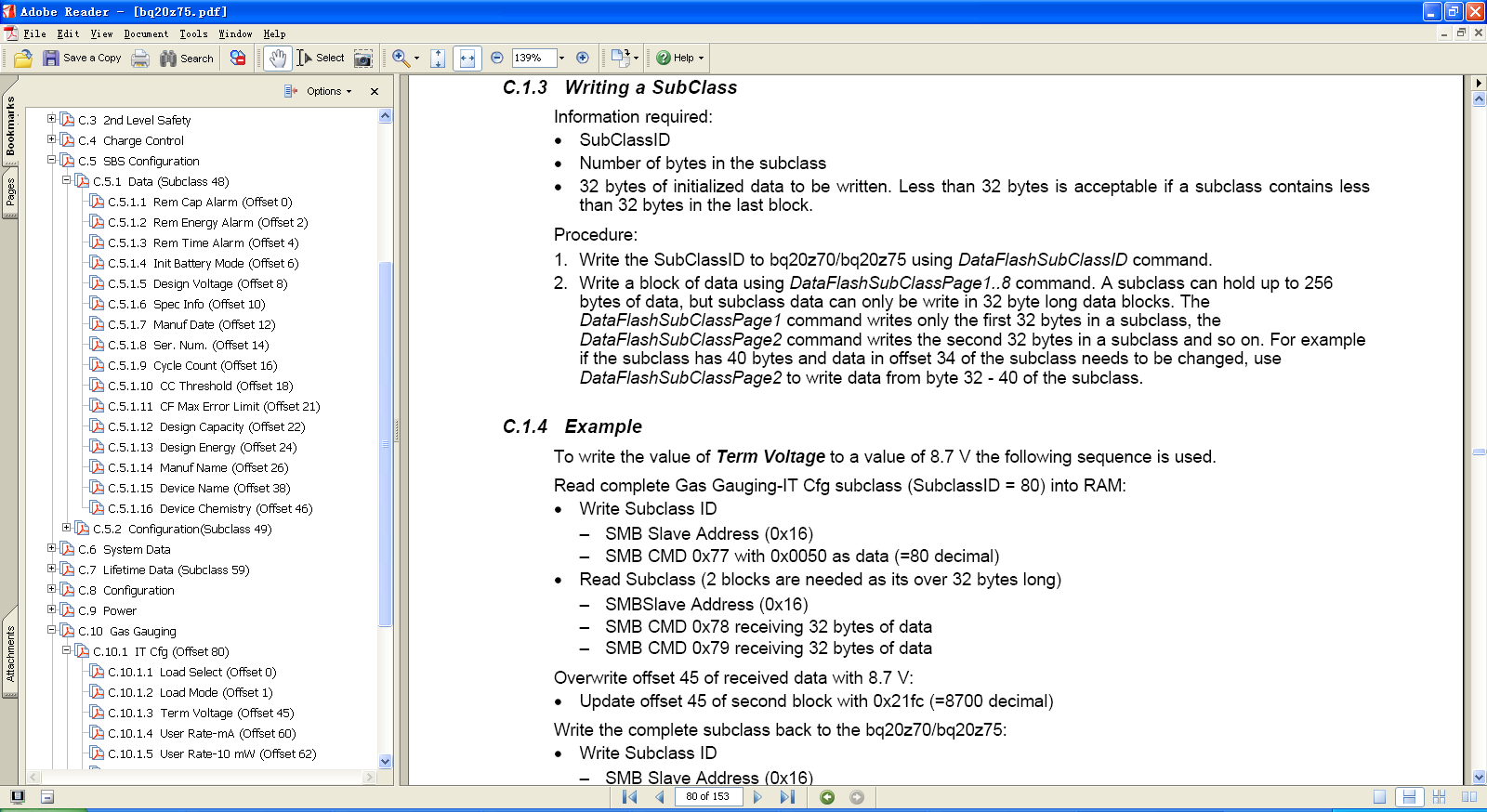
Task: Activate the text Select tool
Action: tap(321, 58)
